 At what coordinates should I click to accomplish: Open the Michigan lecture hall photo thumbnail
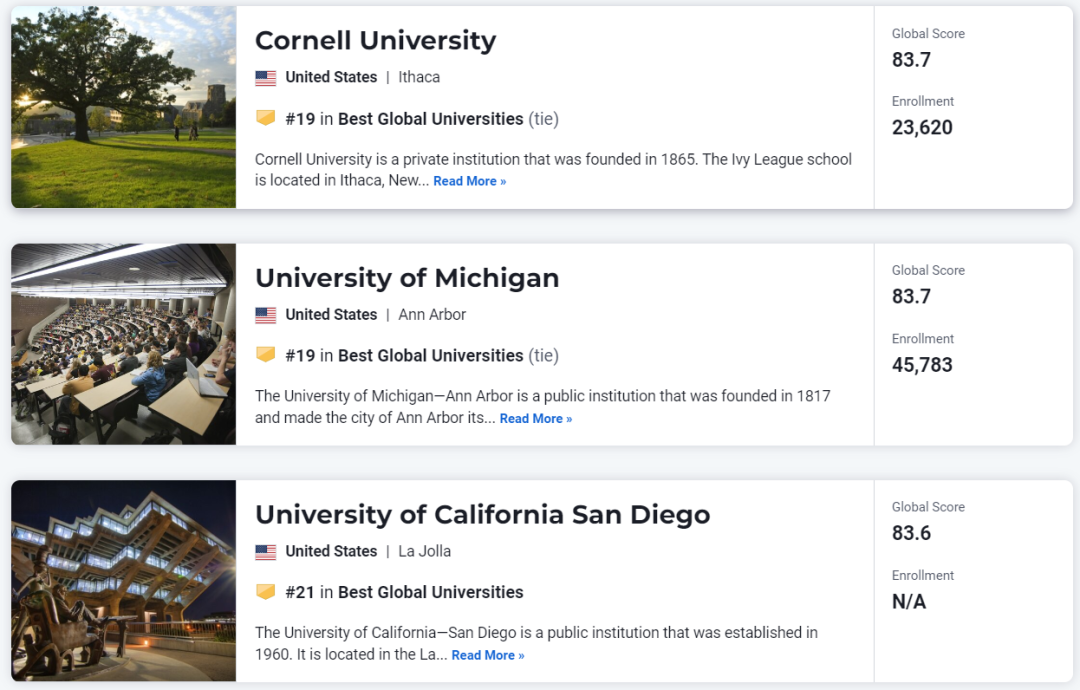[x=123, y=344]
